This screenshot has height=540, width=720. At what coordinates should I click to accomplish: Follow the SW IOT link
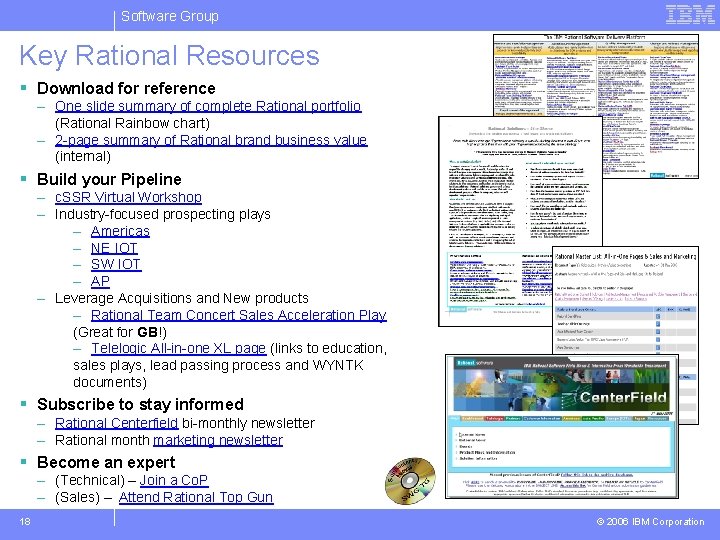pyautogui.click(x=116, y=264)
